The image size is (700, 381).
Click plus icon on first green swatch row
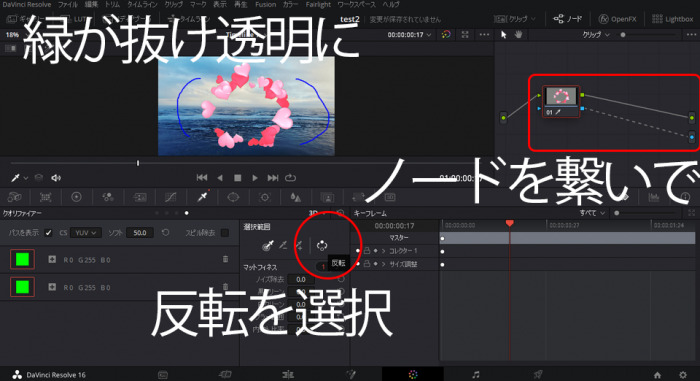coord(52,259)
